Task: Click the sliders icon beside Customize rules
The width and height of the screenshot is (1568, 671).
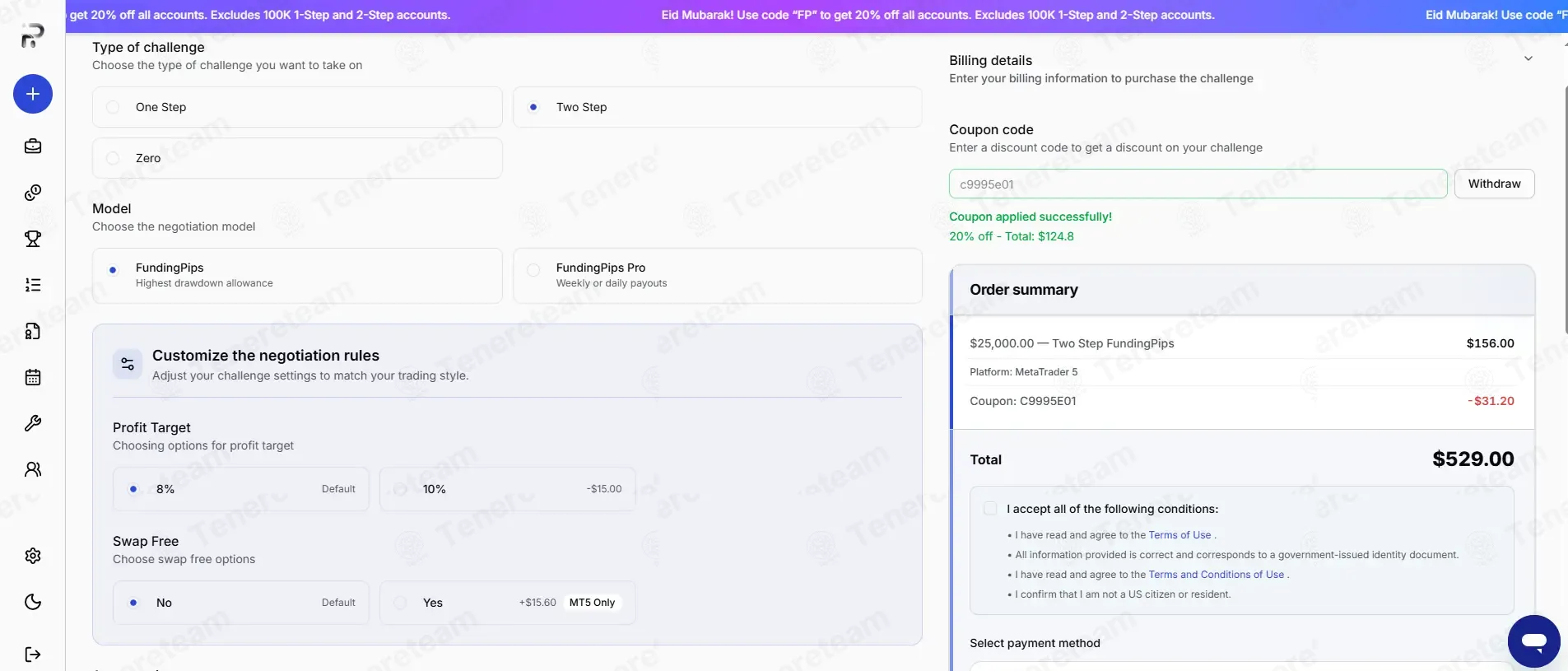Action: click(x=128, y=364)
